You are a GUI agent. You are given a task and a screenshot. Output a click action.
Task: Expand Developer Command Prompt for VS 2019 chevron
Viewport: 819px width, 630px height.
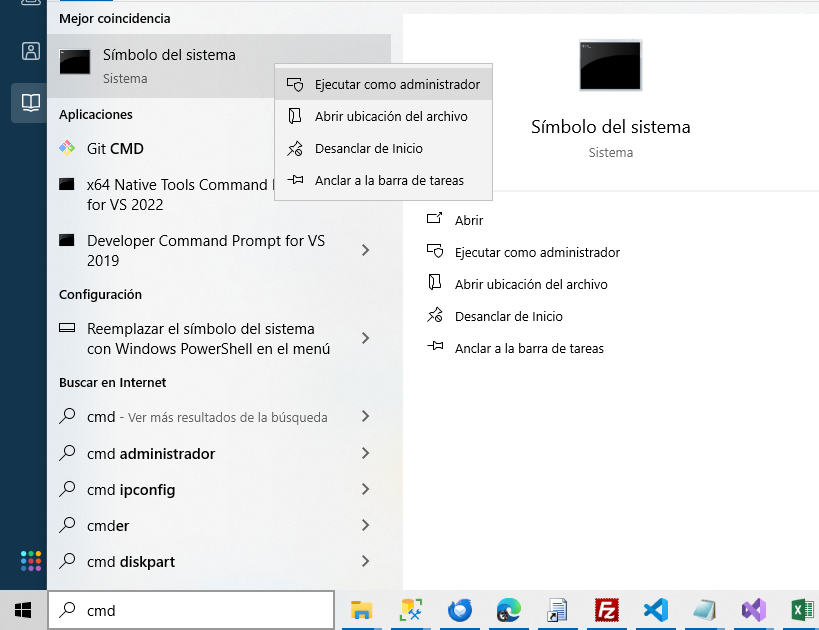366,250
